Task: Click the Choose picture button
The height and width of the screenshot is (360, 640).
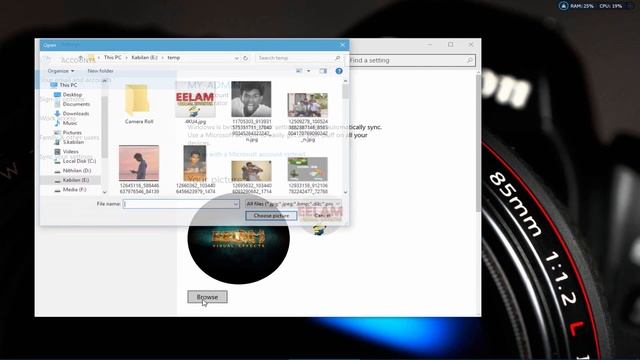Action: click(271, 216)
